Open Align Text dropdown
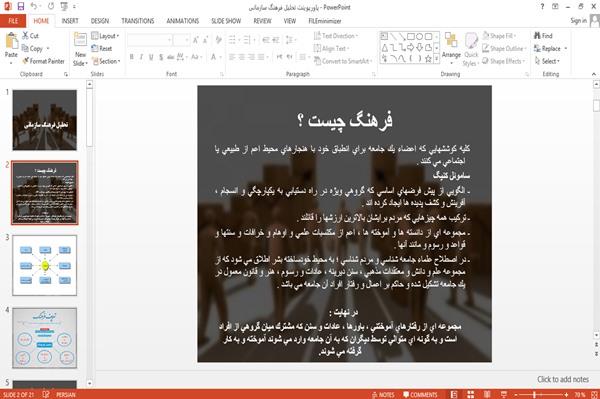Screen dimensions: 600x399 [x=331, y=48]
